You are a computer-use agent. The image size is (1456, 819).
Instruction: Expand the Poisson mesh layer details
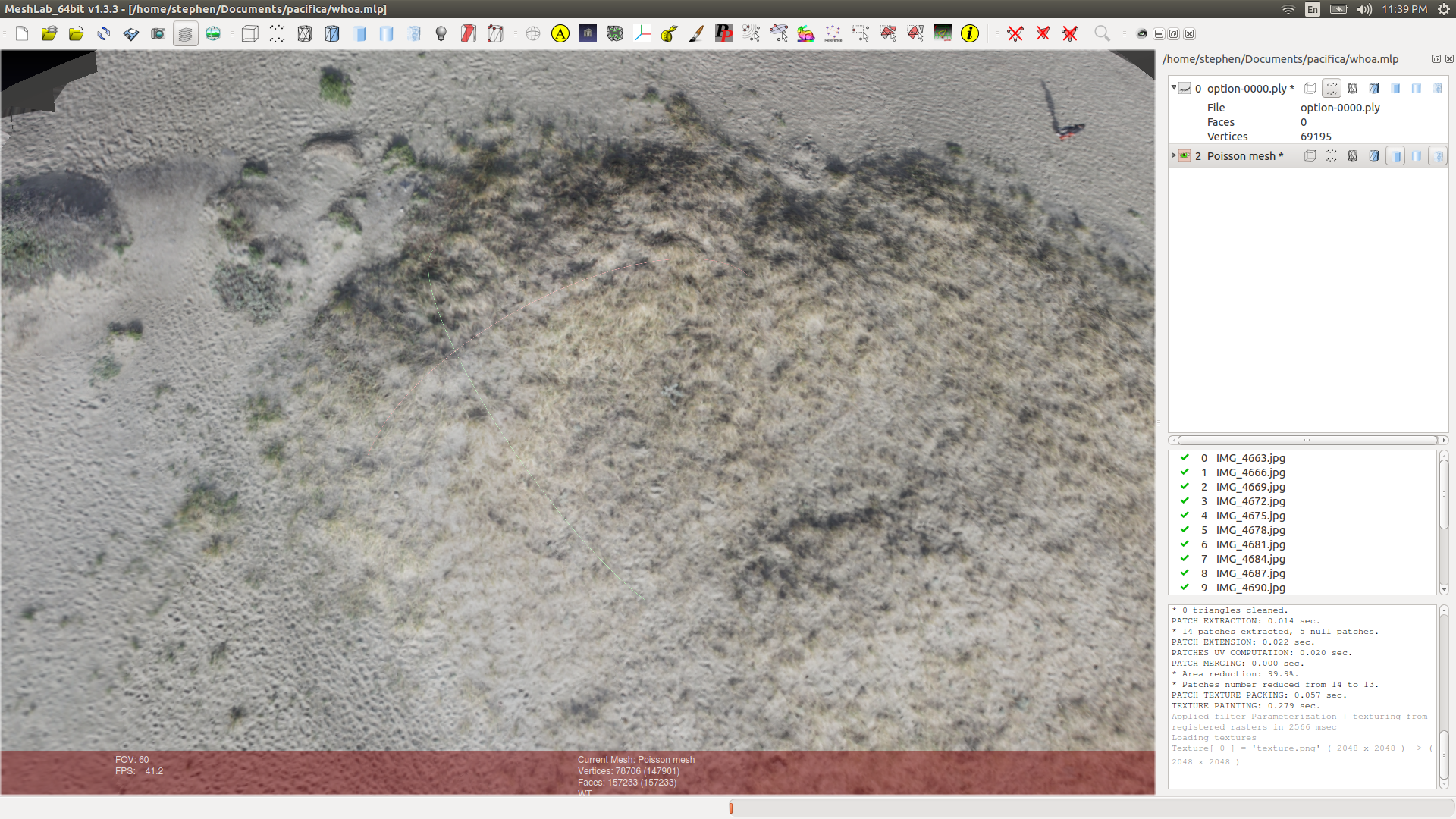(x=1174, y=155)
